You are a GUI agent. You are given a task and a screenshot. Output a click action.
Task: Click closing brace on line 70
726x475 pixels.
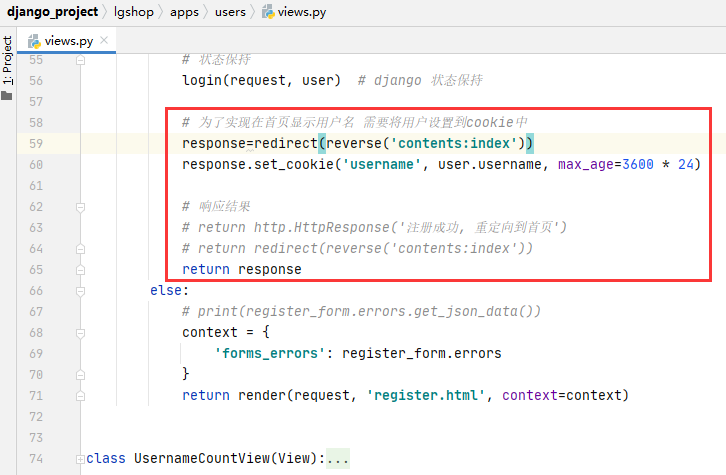pos(186,374)
